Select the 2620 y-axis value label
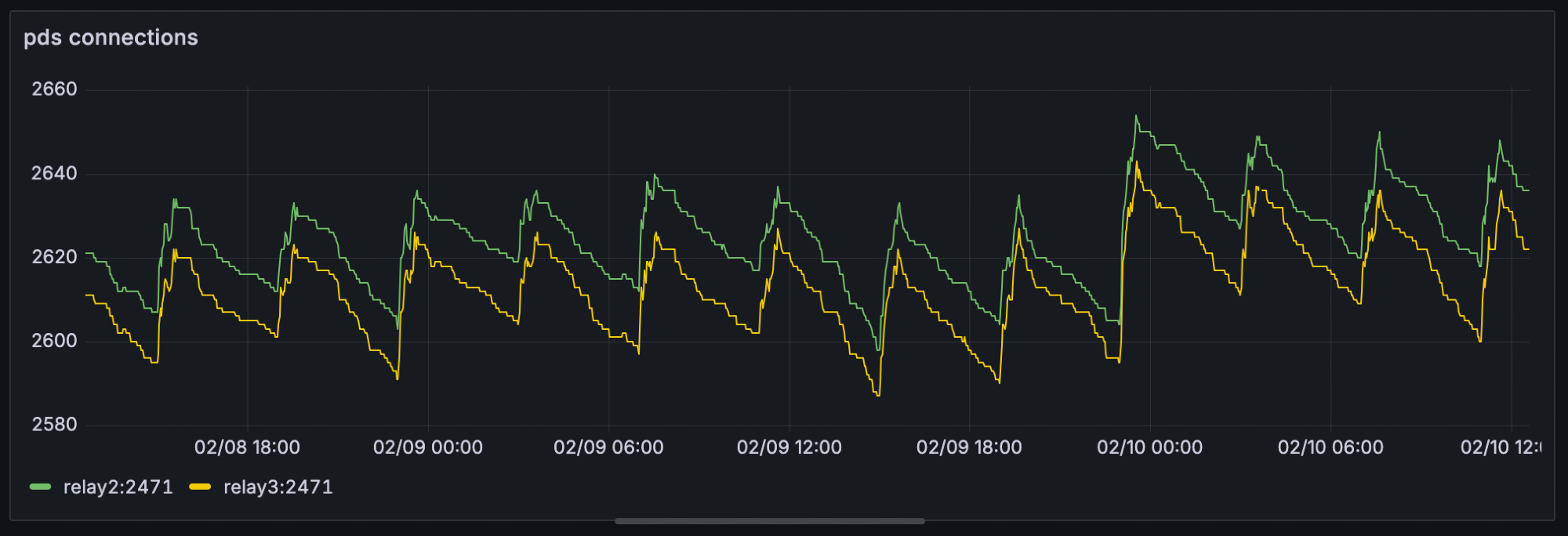Viewport: 1568px width, 536px height. 54,257
